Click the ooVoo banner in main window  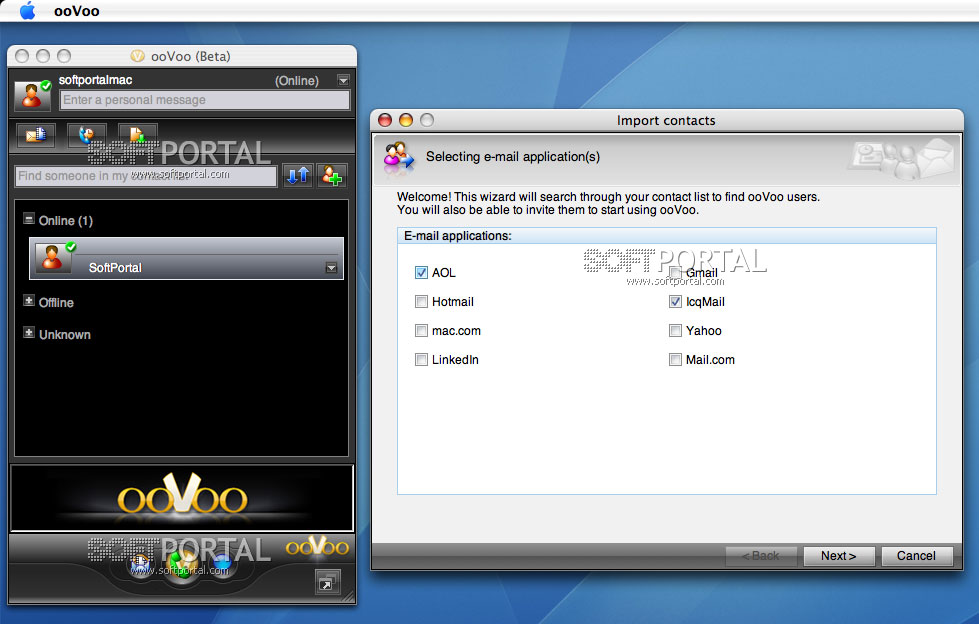(182, 498)
